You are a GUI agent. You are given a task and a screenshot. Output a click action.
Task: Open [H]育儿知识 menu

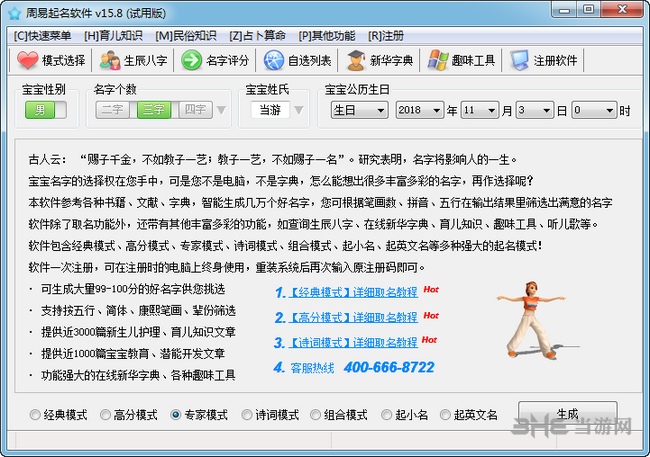pos(113,36)
